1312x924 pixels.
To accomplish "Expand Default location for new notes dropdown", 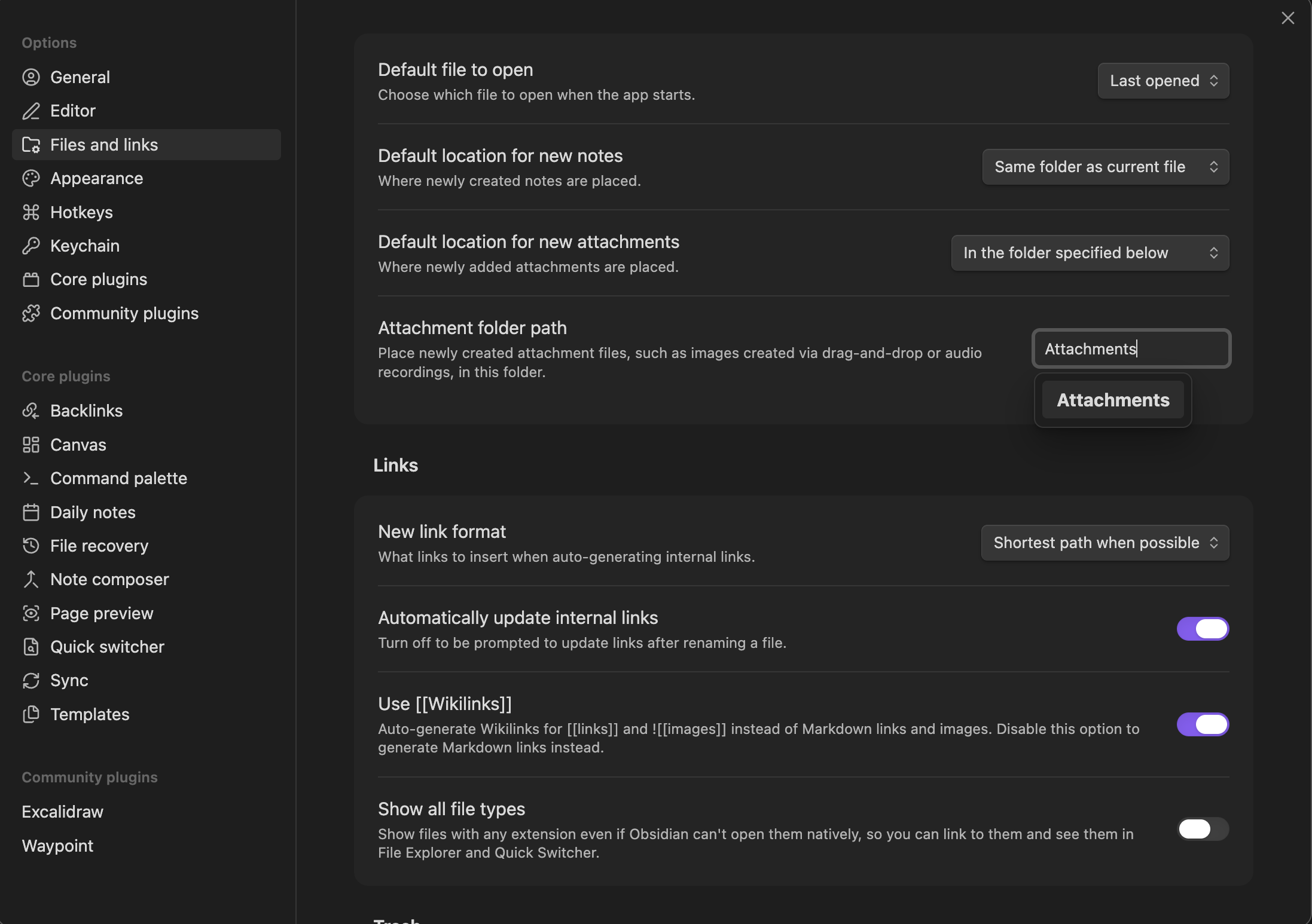I will 1105,167.
